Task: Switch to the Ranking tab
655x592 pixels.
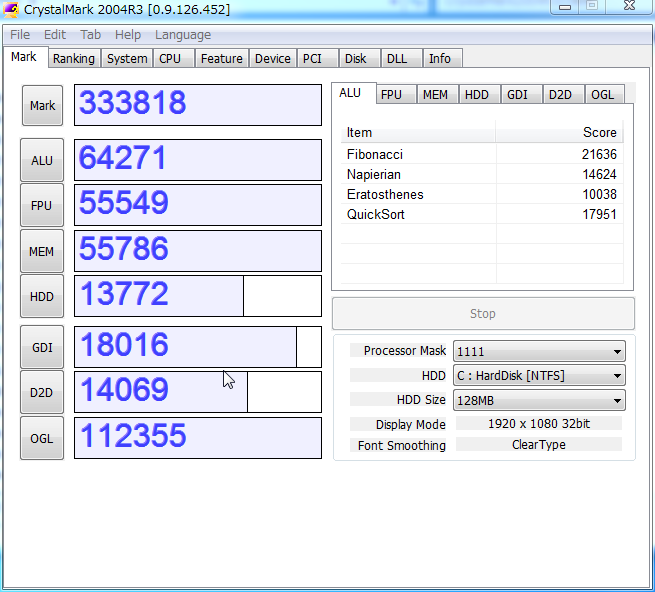Action: click(74, 58)
